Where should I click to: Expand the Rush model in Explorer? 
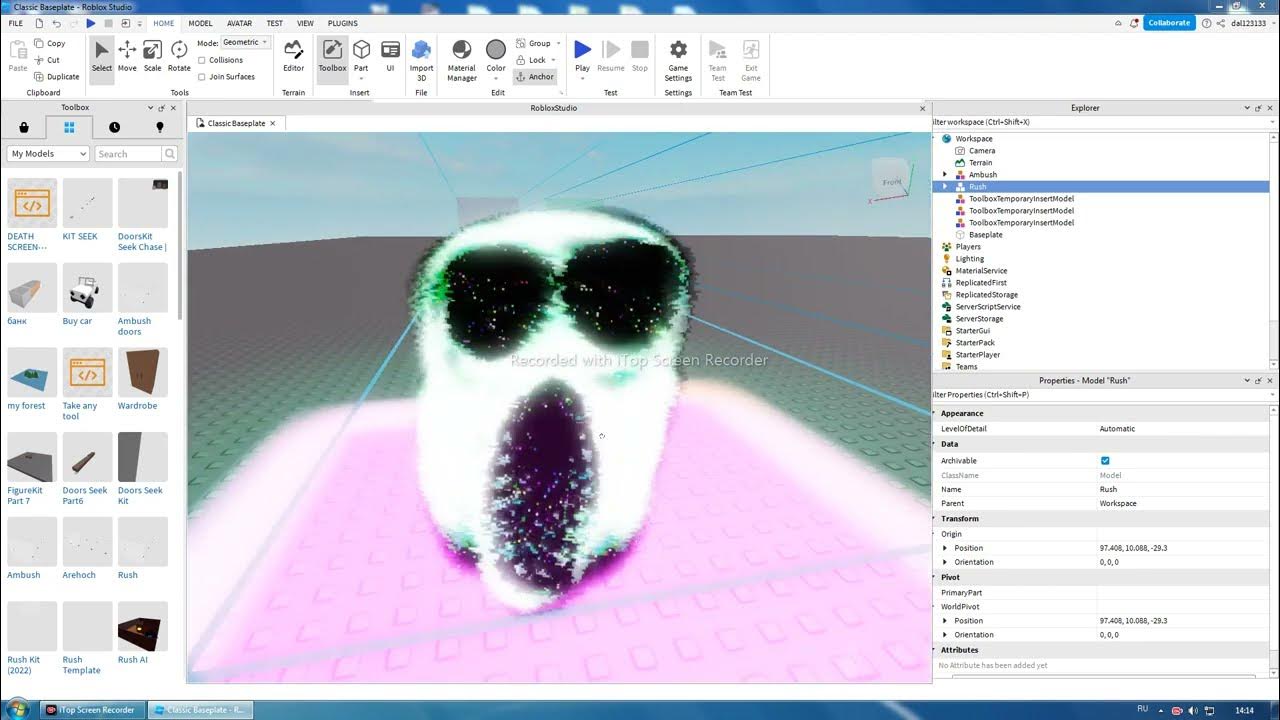[945, 187]
